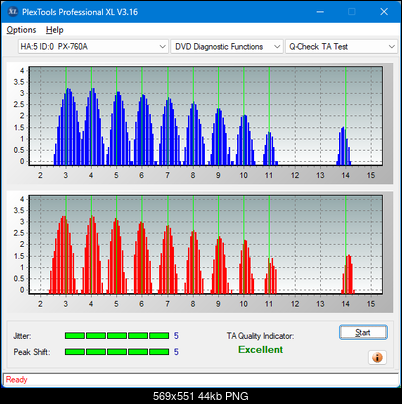Click the Jitter score value 5
Image resolution: width=402 pixels, height=404 pixels.
tap(176, 336)
